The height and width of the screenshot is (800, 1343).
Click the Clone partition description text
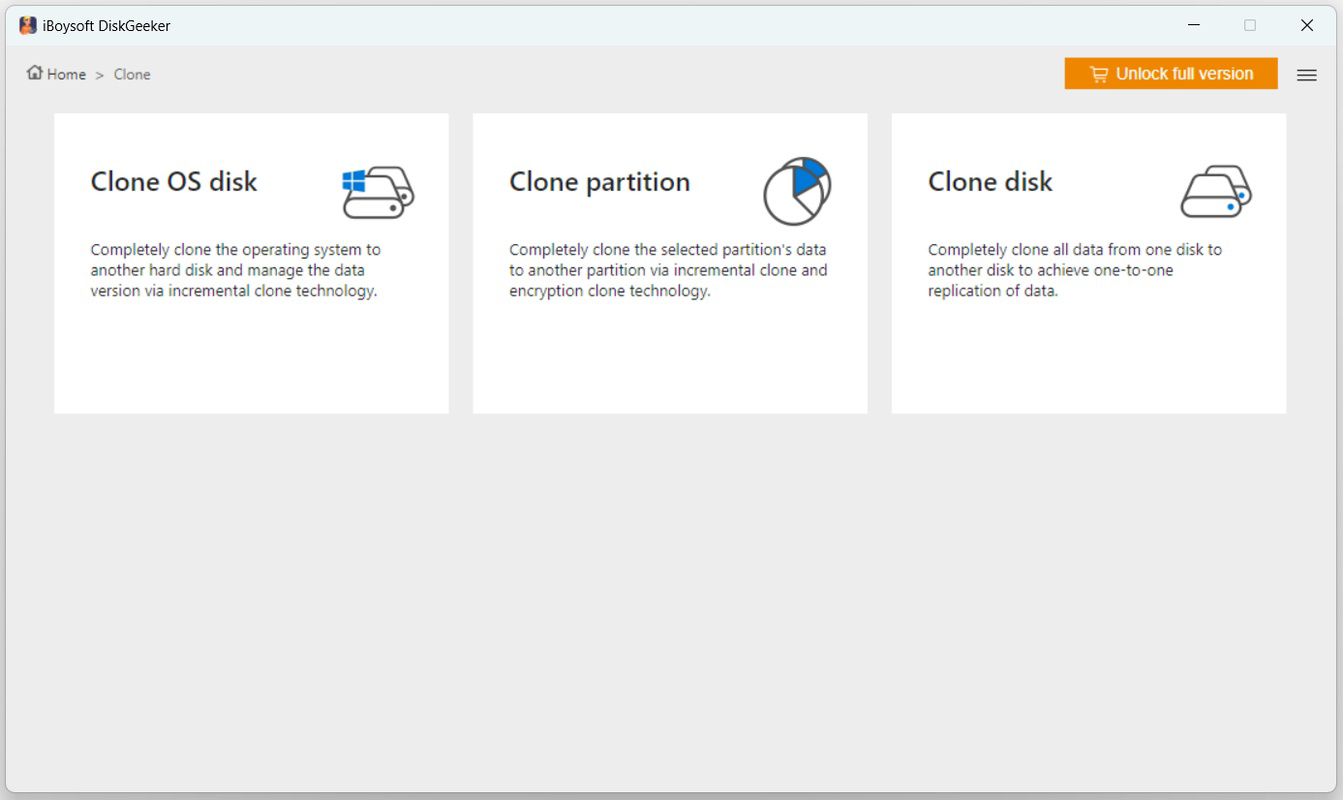click(x=668, y=270)
